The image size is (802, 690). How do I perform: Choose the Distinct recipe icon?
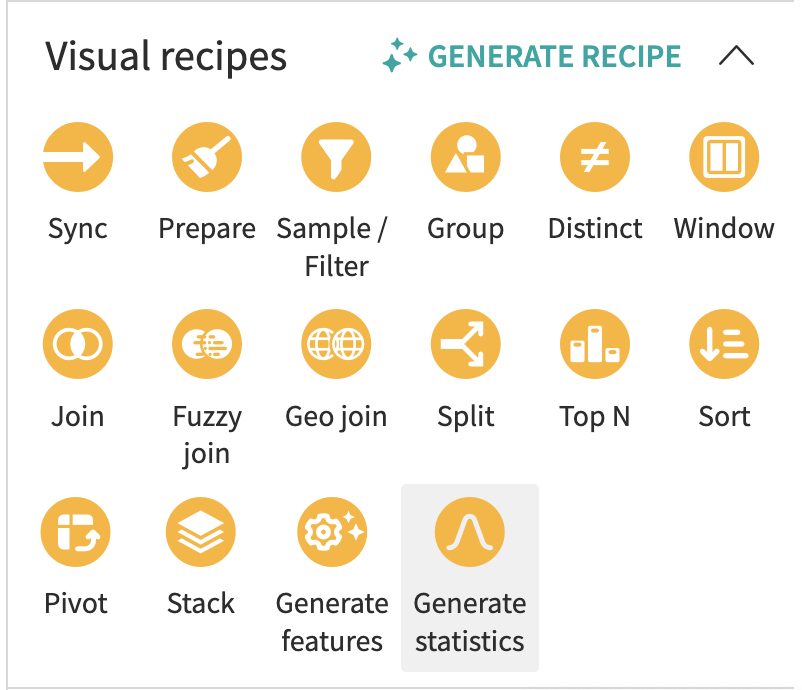594,156
